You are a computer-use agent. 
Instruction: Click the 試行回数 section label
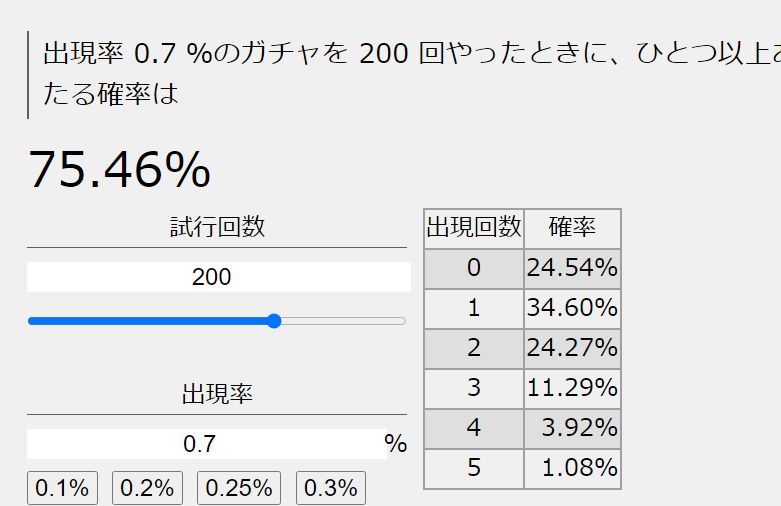point(217,227)
